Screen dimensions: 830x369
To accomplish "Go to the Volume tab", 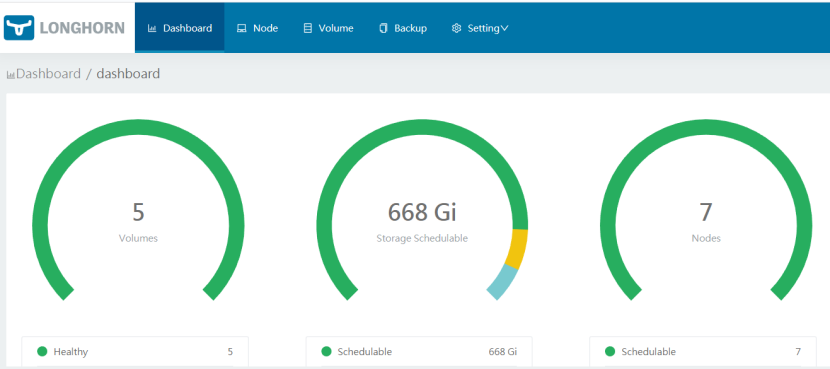I will click(328, 28).
